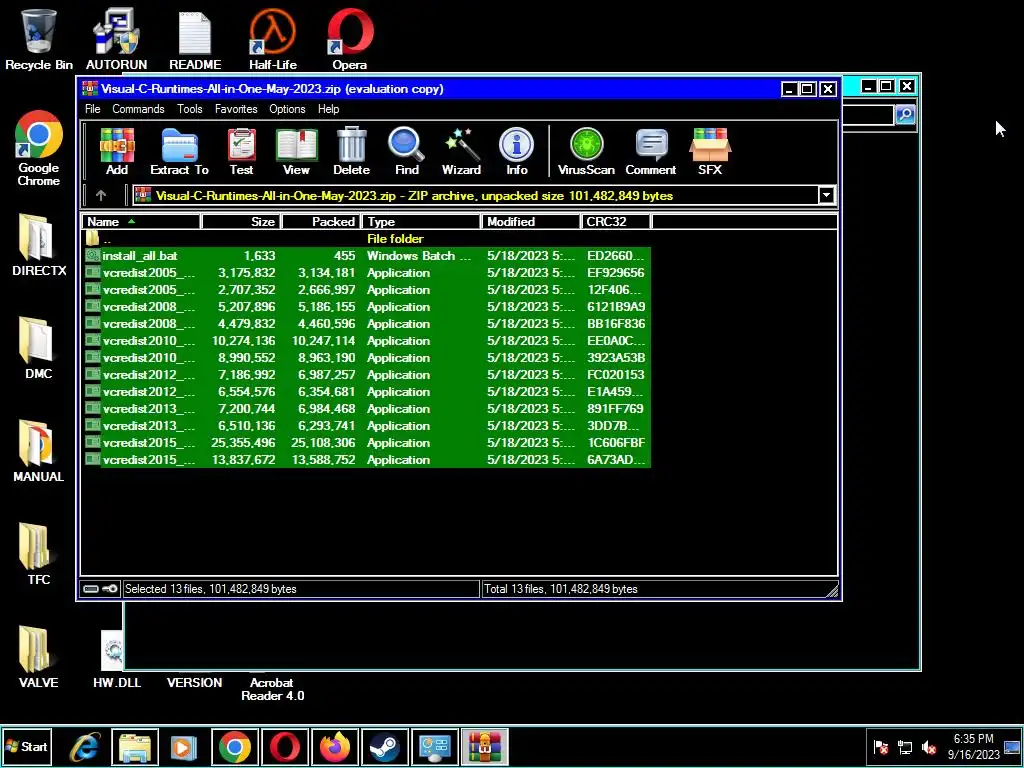Sort by the Name column header
This screenshot has width=1024, height=768.
click(x=140, y=222)
